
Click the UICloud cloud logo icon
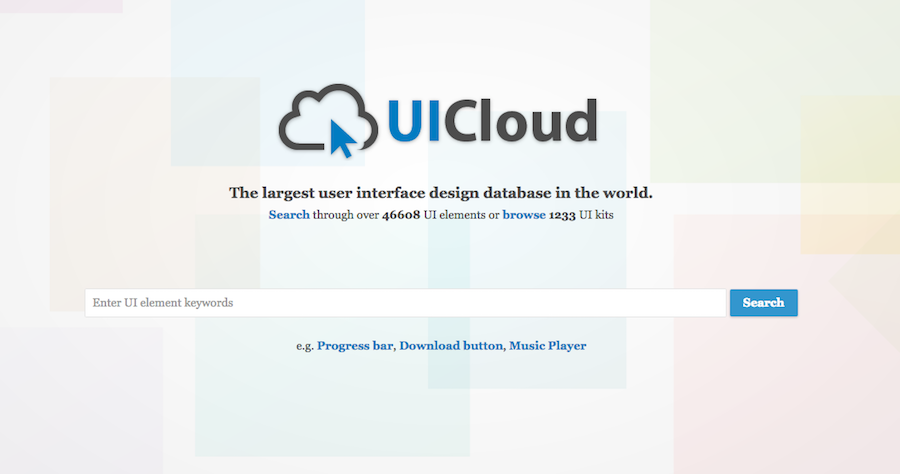[x=328, y=122]
